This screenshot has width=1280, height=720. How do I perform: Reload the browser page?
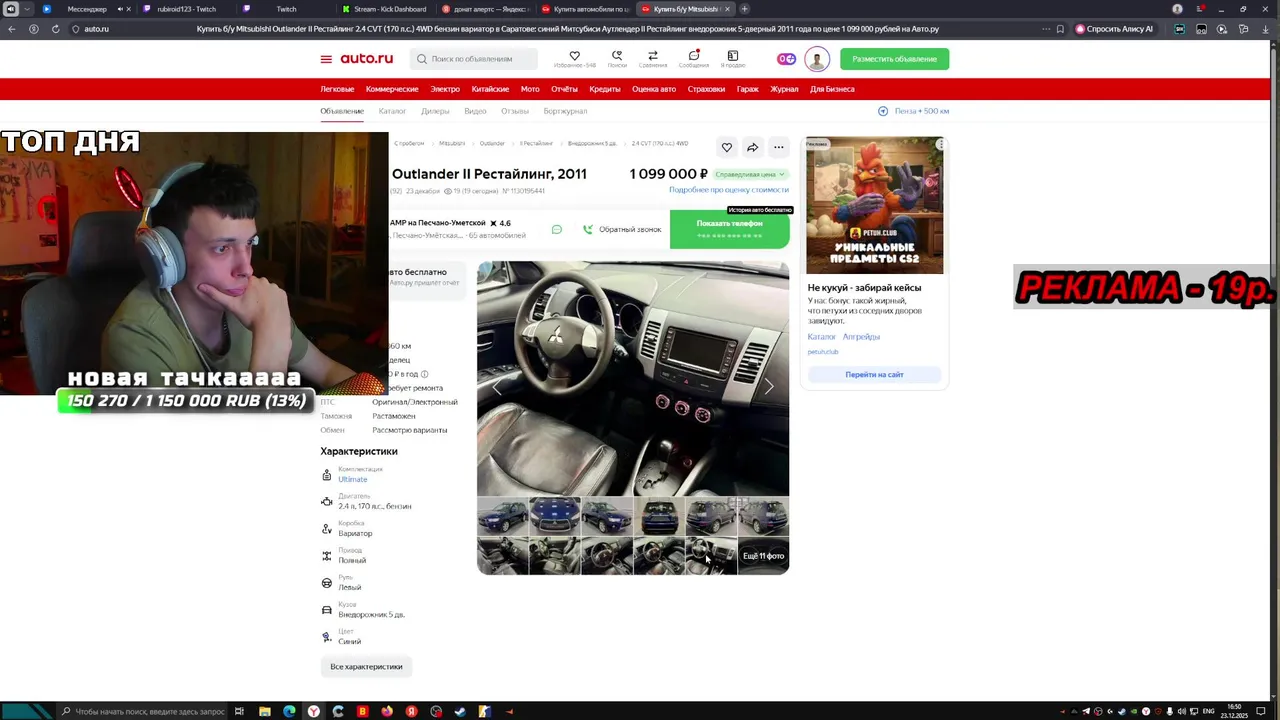[55, 29]
